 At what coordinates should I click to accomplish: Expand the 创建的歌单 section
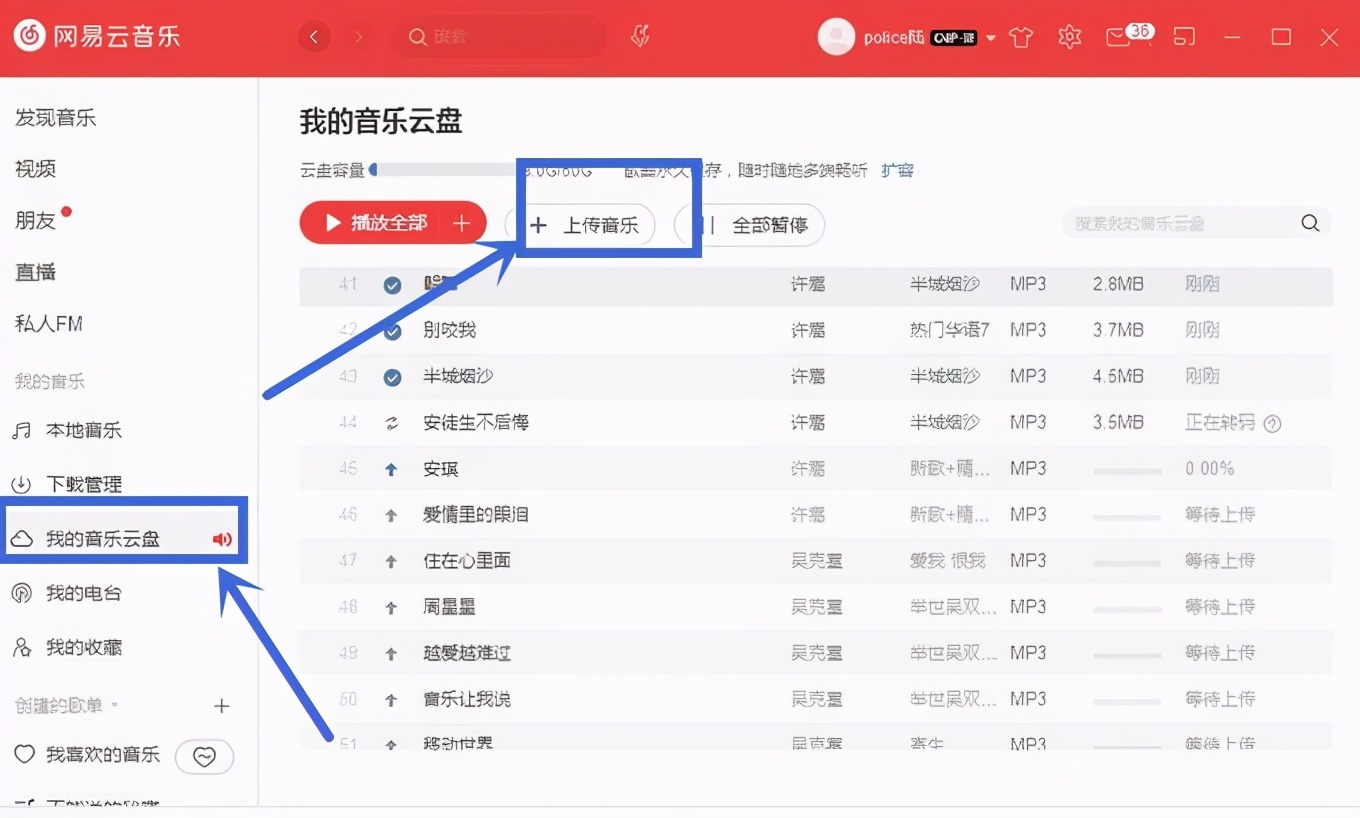pyautogui.click(x=221, y=705)
